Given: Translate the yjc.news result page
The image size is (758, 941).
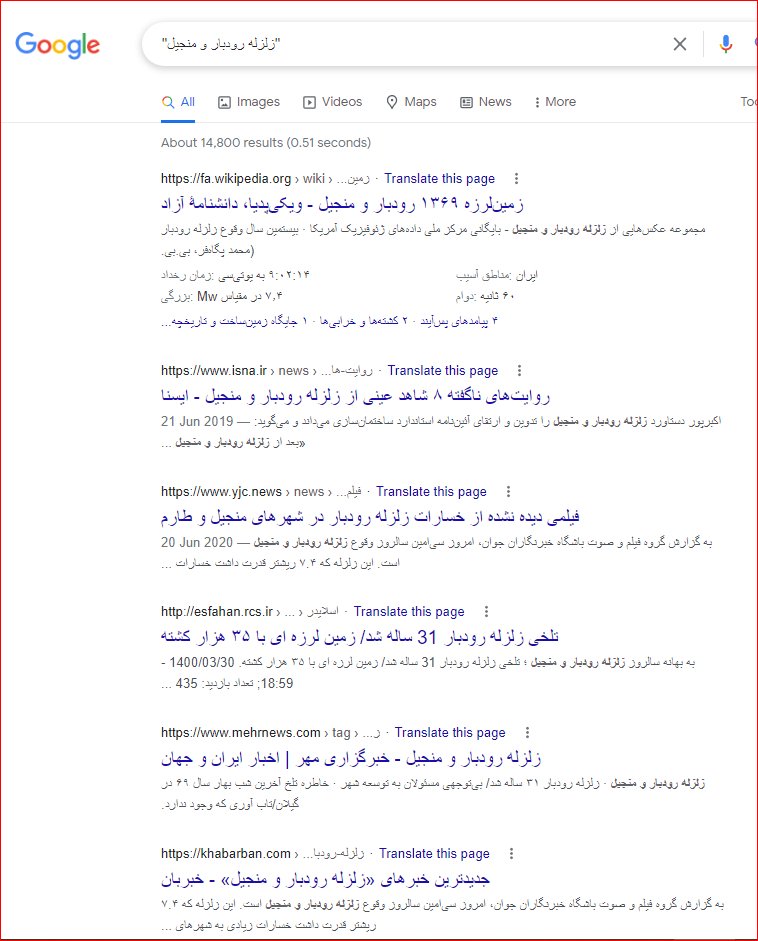Looking at the screenshot, I should pos(431,492).
